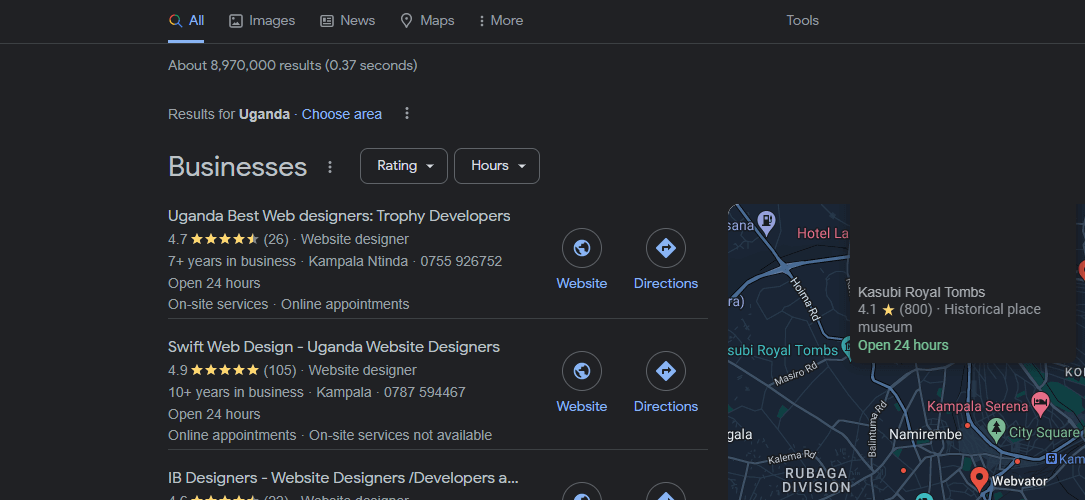Click the Directions icon for Swift Web Design
Viewport: 1085px width, 500px height.
pyautogui.click(x=666, y=371)
